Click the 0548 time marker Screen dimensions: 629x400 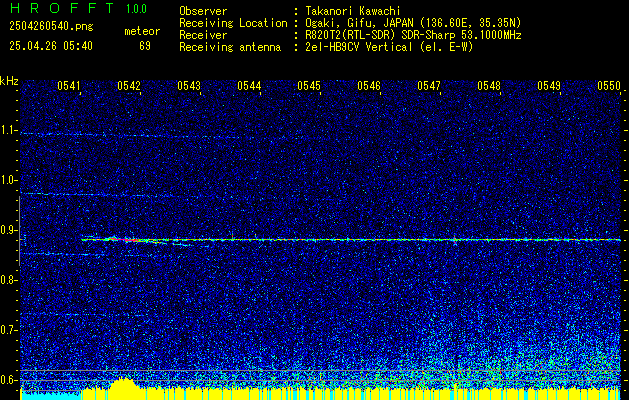pyautogui.click(x=489, y=85)
